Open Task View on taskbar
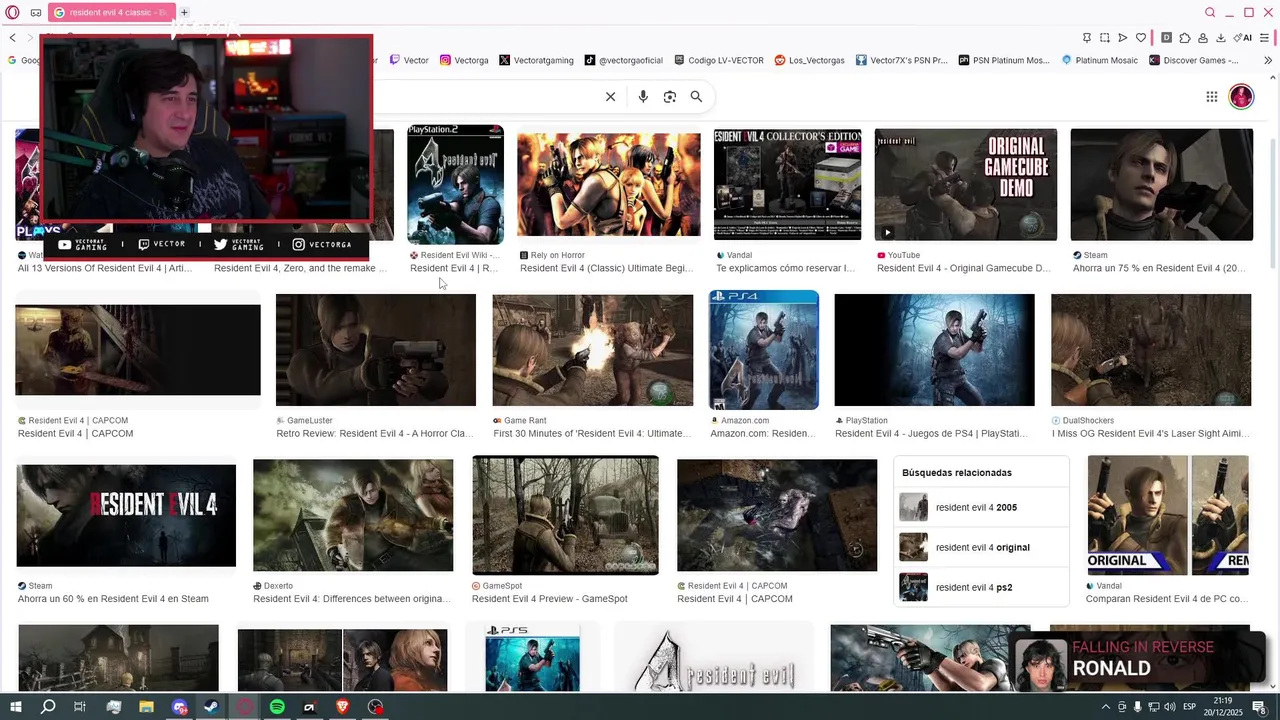 pyautogui.click(x=80, y=707)
